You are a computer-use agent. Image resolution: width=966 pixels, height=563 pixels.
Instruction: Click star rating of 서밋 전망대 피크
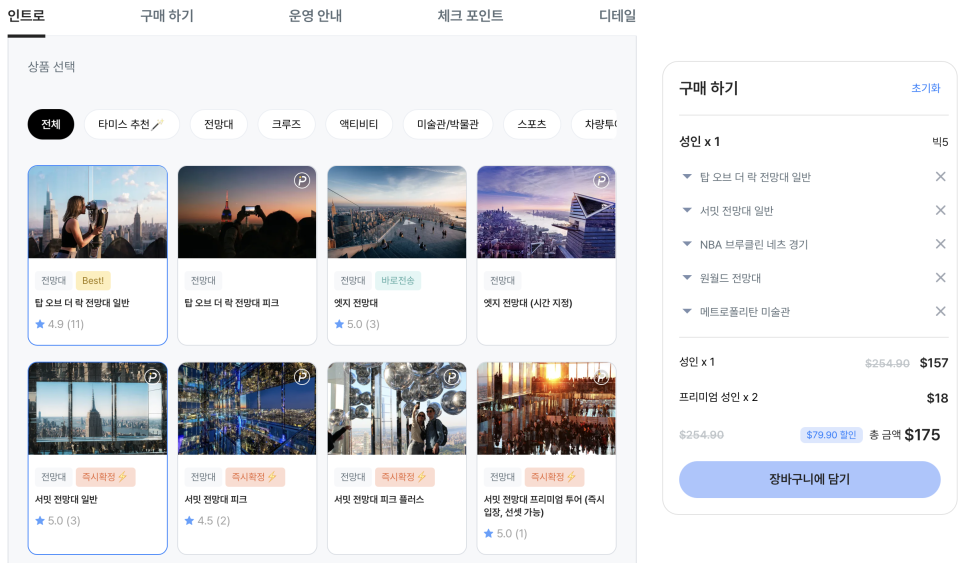coord(207,520)
